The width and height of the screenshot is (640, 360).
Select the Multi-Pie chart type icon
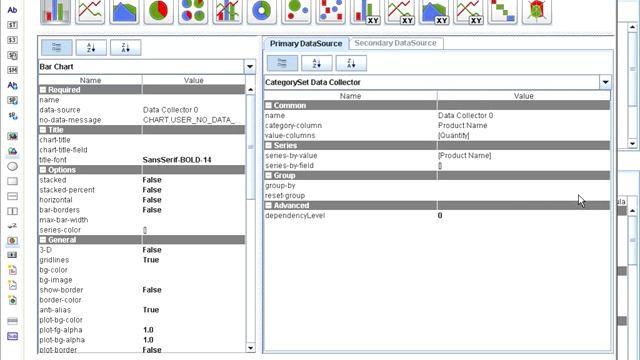click(193, 11)
